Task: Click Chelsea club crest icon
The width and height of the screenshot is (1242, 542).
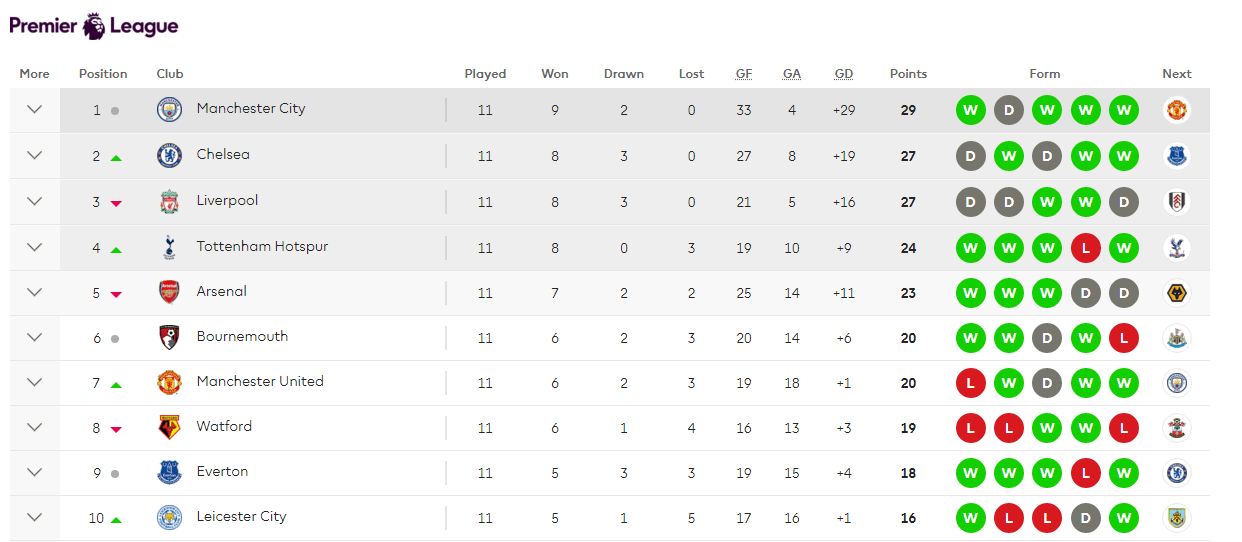Action: pyautogui.click(x=169, y=156)
